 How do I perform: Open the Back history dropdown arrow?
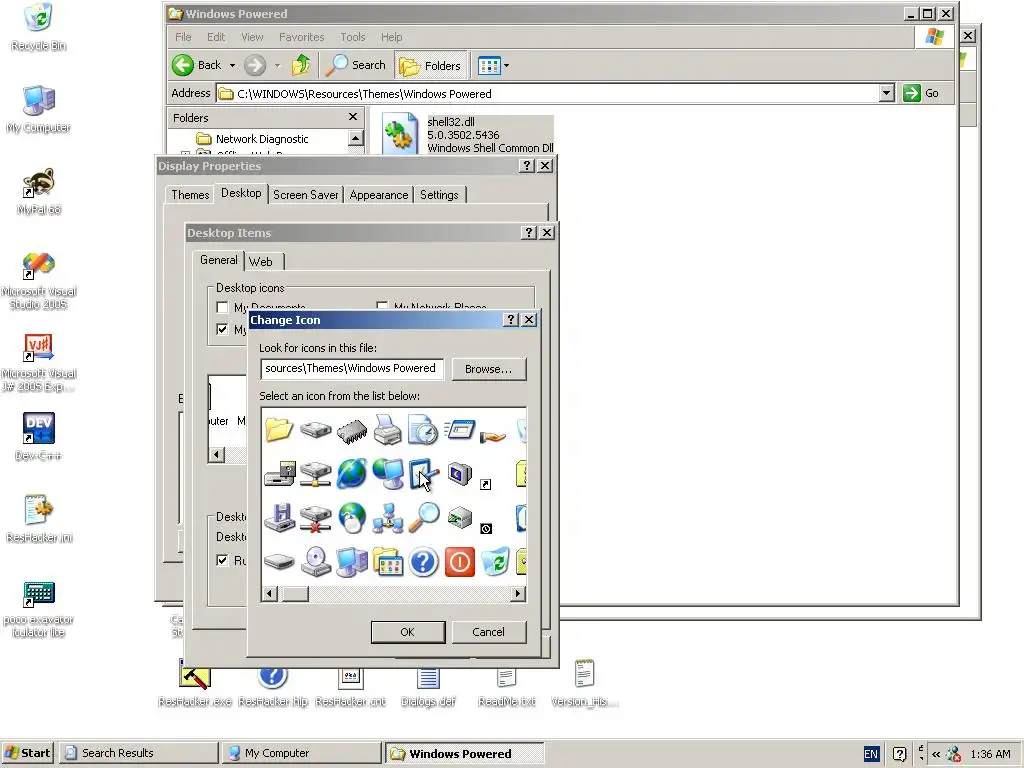click(232, 65)
